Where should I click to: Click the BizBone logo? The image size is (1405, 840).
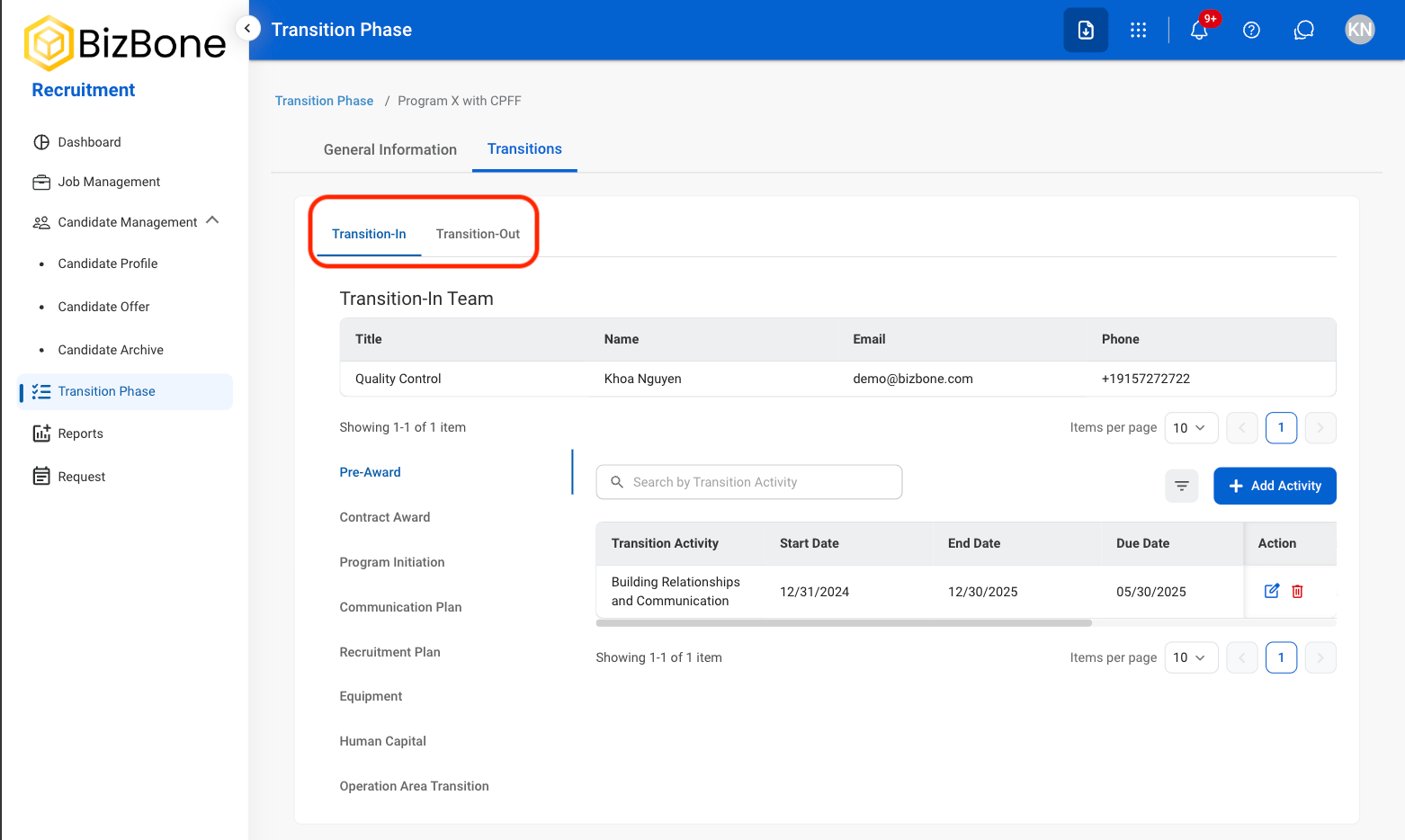[x=125, y=43]
